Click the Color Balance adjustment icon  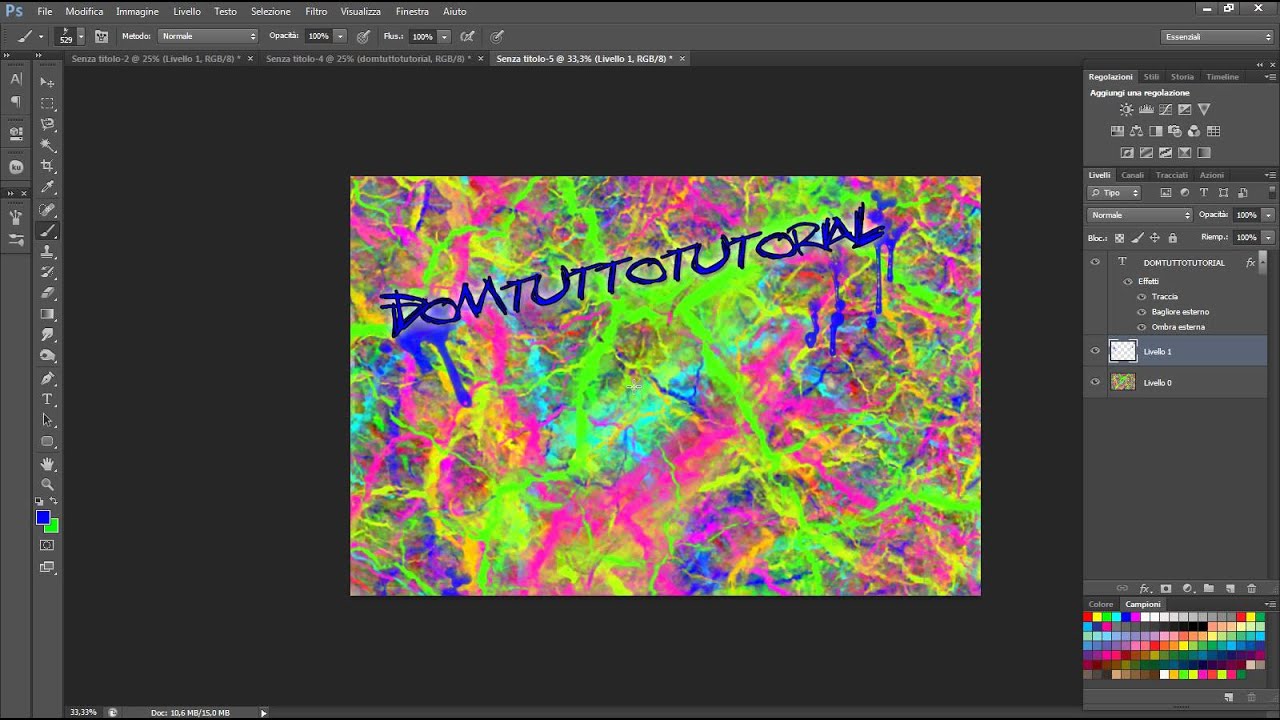[1137, 131]
